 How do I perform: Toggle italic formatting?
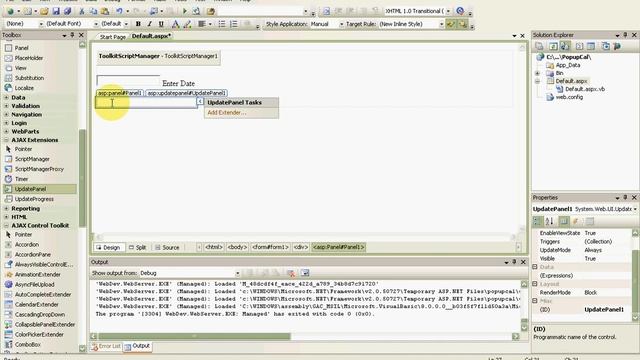pyautogui.click(x=149, y=24)
